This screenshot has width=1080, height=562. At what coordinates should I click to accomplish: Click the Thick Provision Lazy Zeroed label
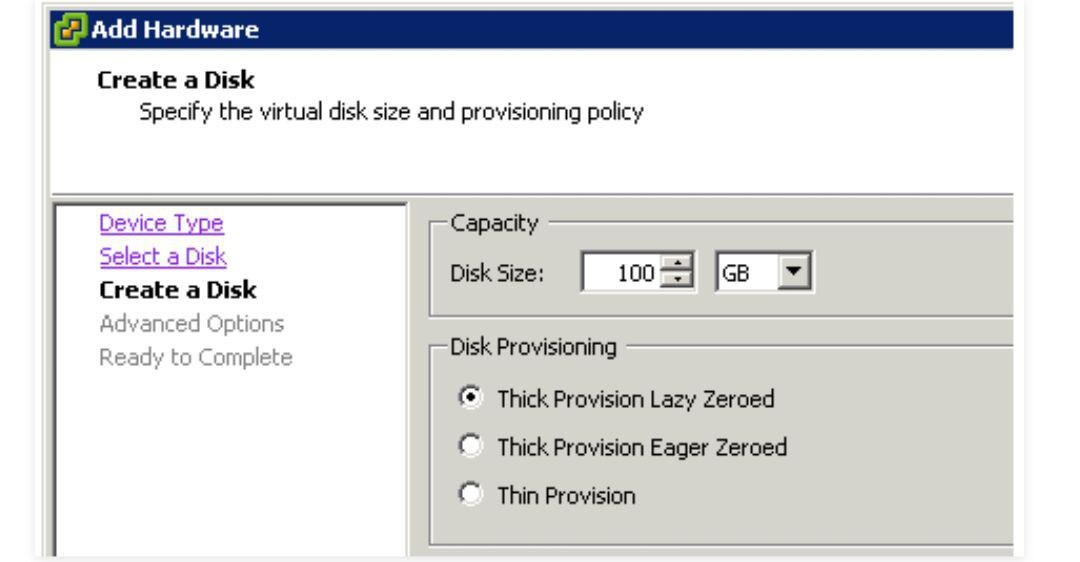(x=636, y=399)
